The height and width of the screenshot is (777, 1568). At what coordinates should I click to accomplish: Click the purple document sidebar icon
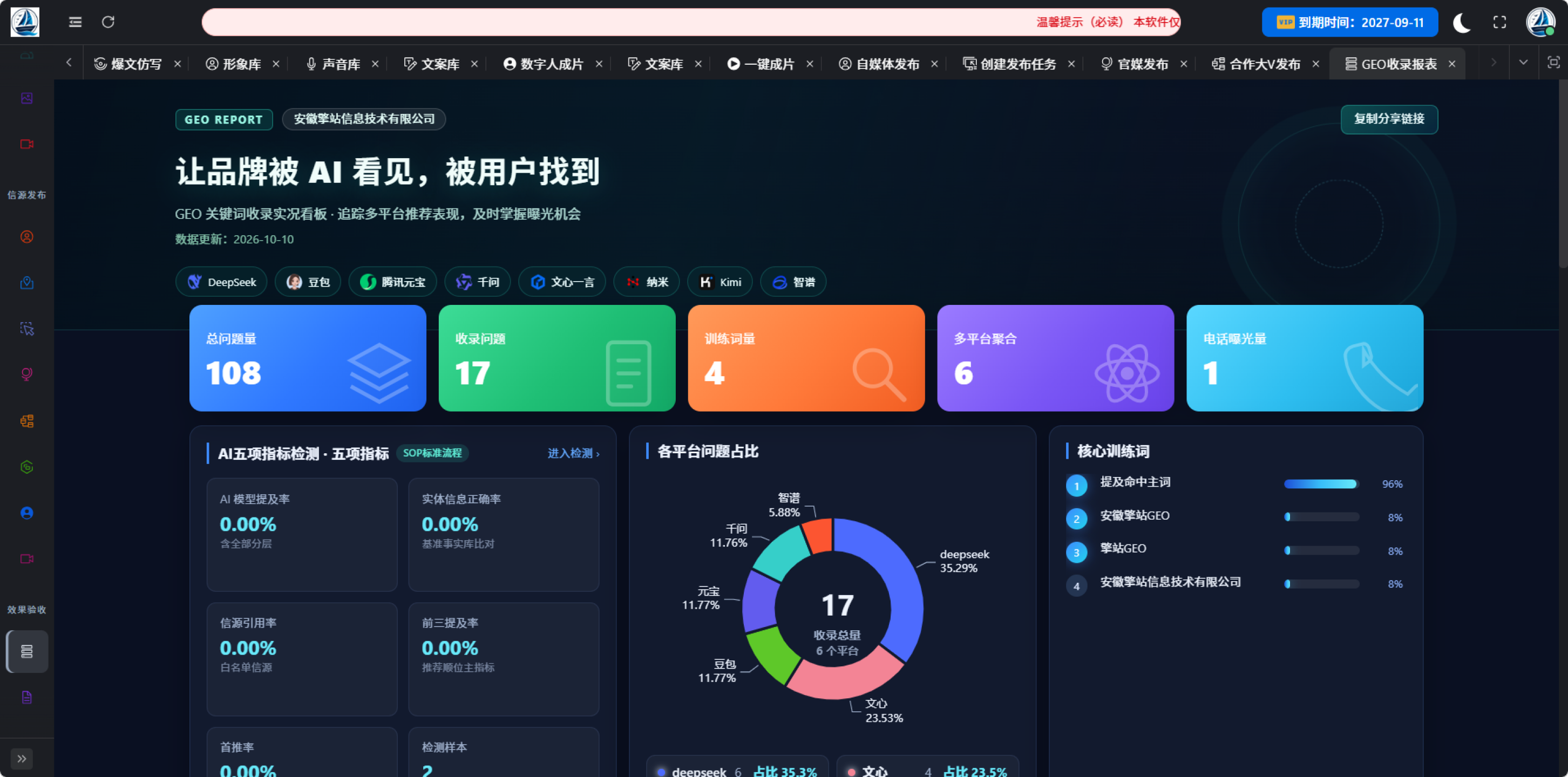27,697
